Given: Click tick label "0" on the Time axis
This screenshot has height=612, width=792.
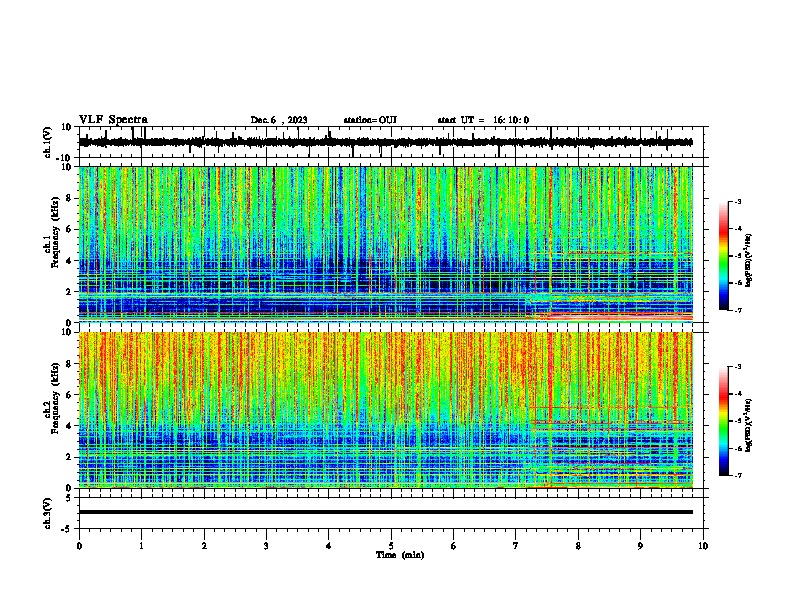Looking at the screenshot, I should (79, 546).
